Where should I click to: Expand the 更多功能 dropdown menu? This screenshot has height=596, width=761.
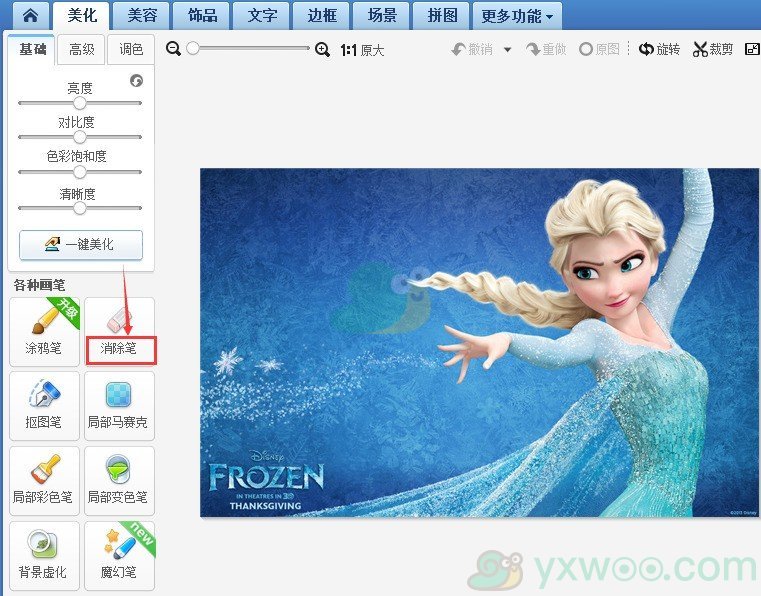(x=516, y=16)
